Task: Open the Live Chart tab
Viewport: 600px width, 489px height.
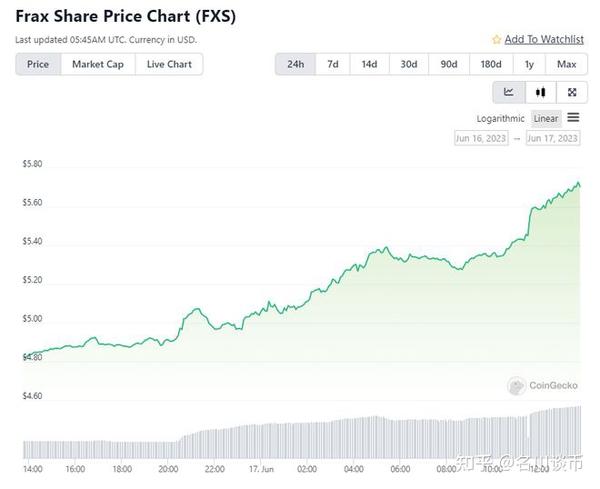Action: 169,64
